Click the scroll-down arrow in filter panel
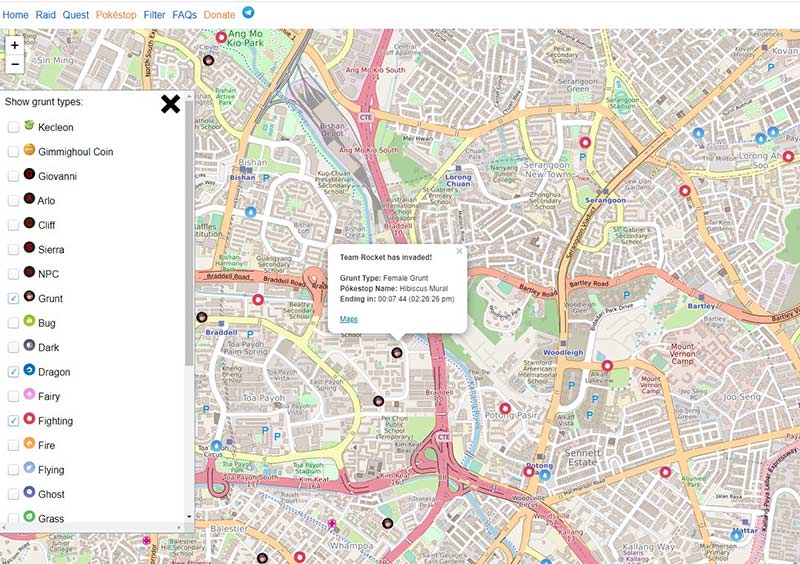800x564 pixels. click(x=189, y=517)
